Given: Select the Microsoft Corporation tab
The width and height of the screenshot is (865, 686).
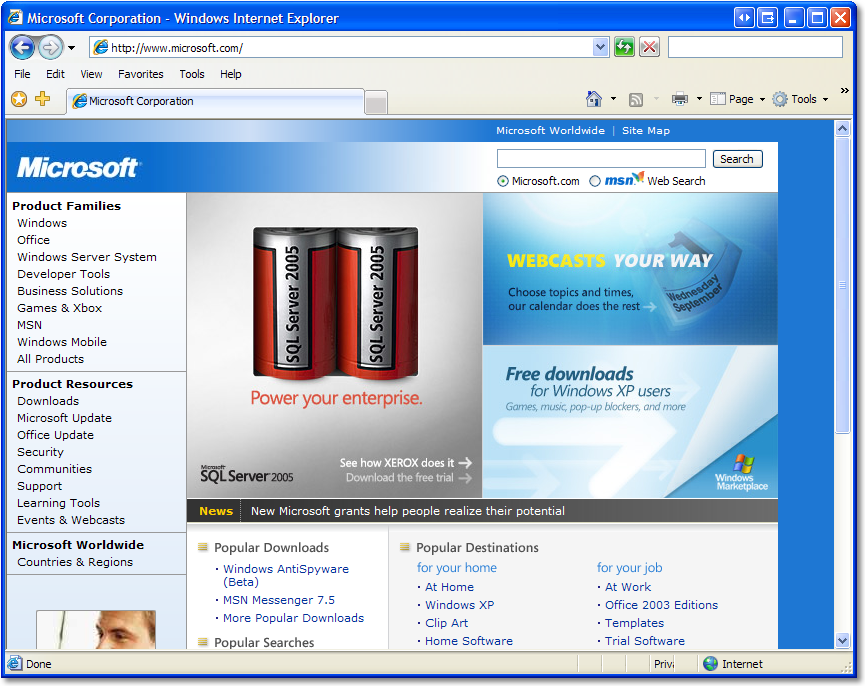Looking at the screenshot, I should tap(215, 101).
